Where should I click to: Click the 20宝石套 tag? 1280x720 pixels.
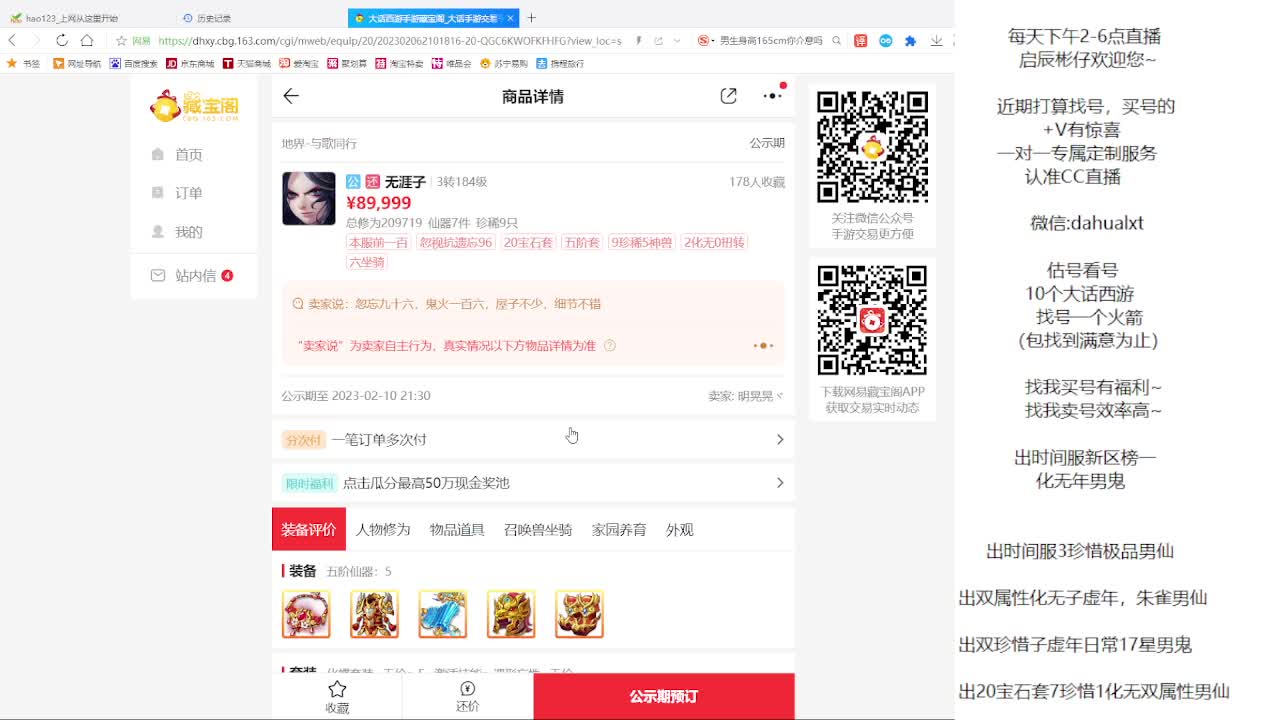point(528,242)
